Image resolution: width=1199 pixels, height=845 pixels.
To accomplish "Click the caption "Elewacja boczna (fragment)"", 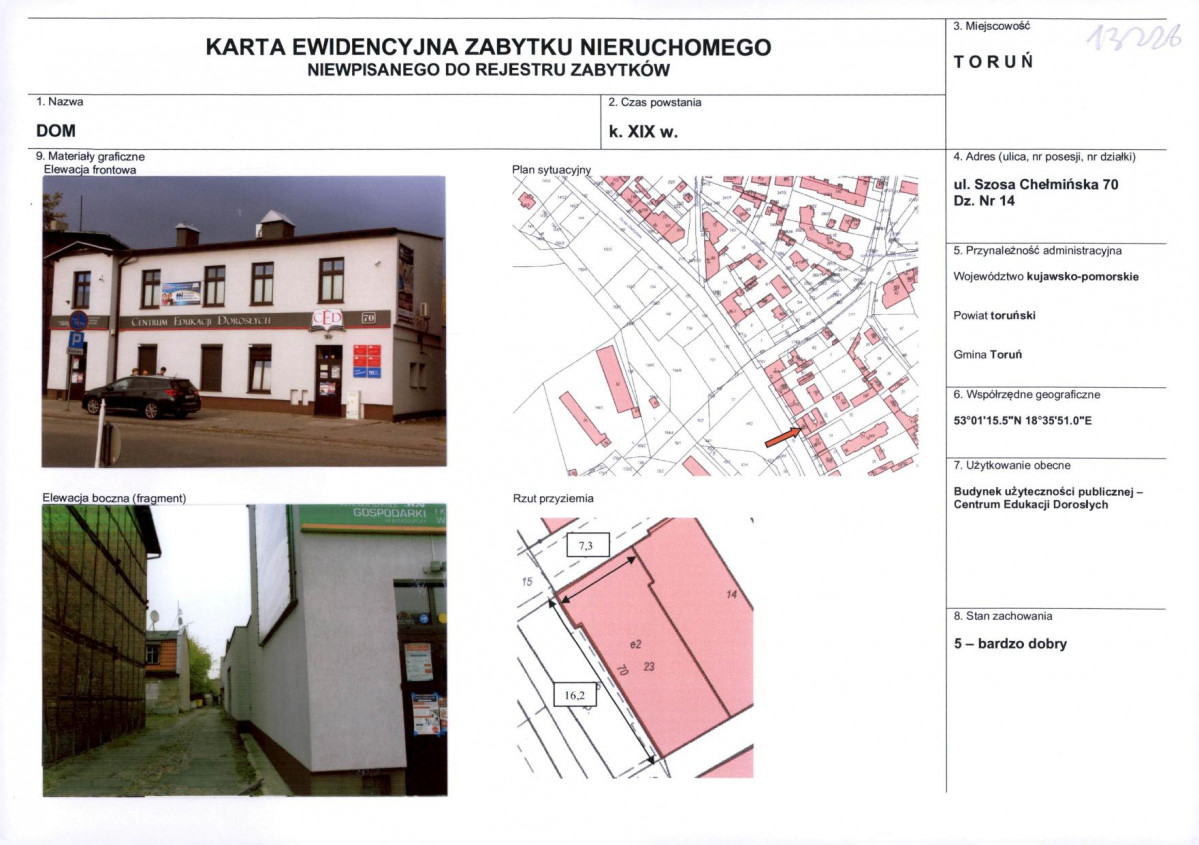I will (x=114, y=498).
